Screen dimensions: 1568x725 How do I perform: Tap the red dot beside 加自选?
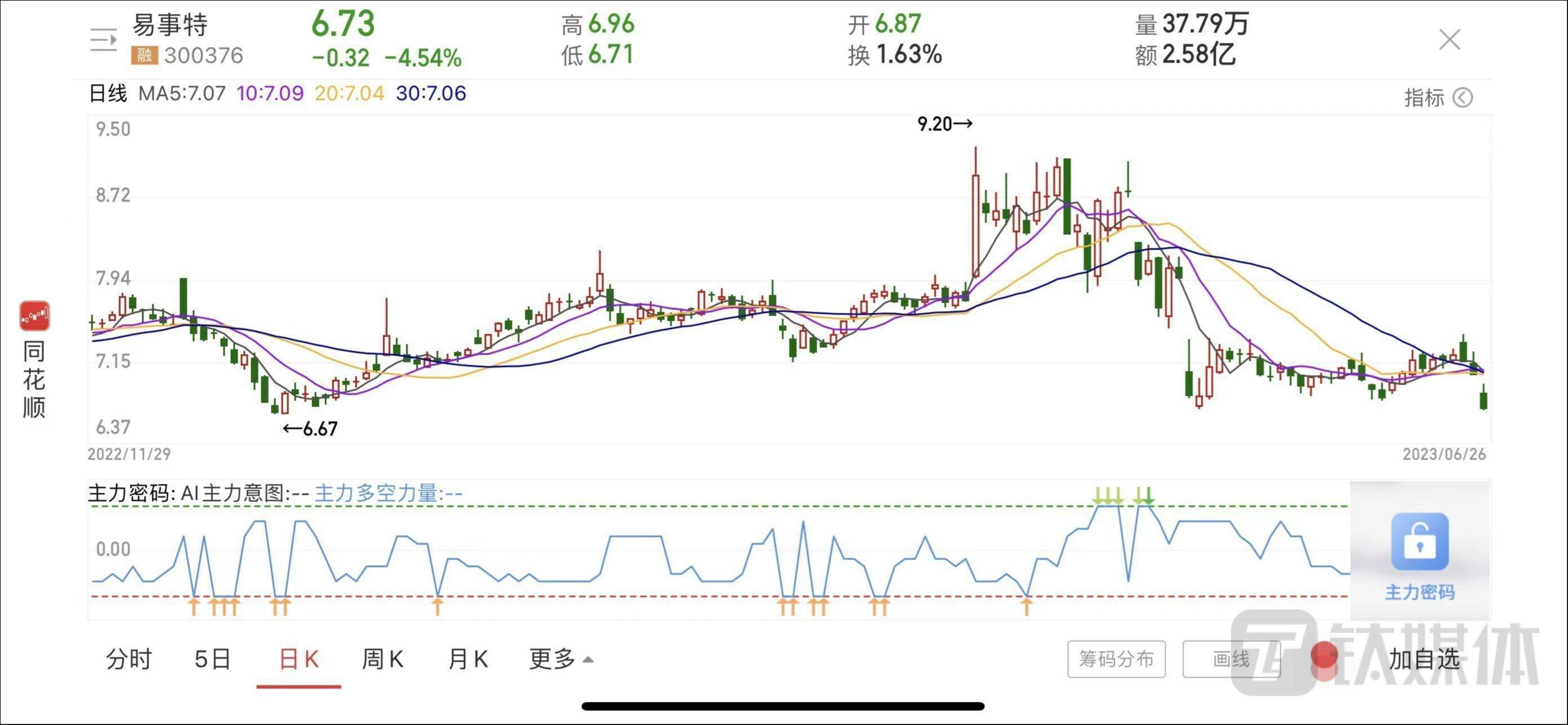(1324, 656)
